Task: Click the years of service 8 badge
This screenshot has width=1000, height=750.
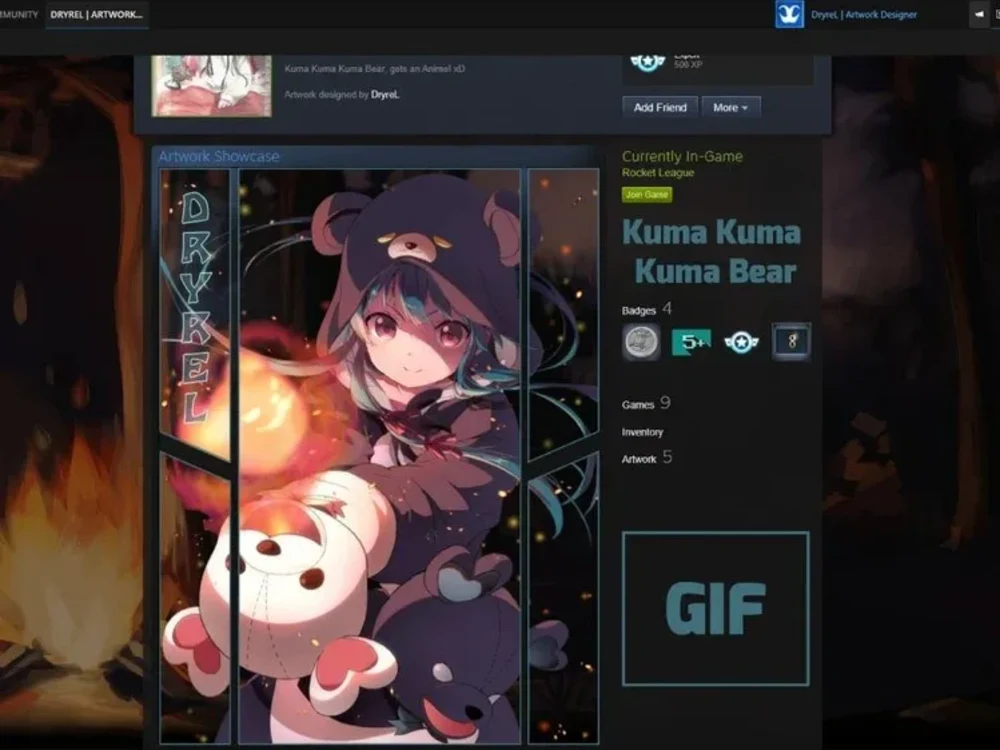Action: [x=791, y=342]
